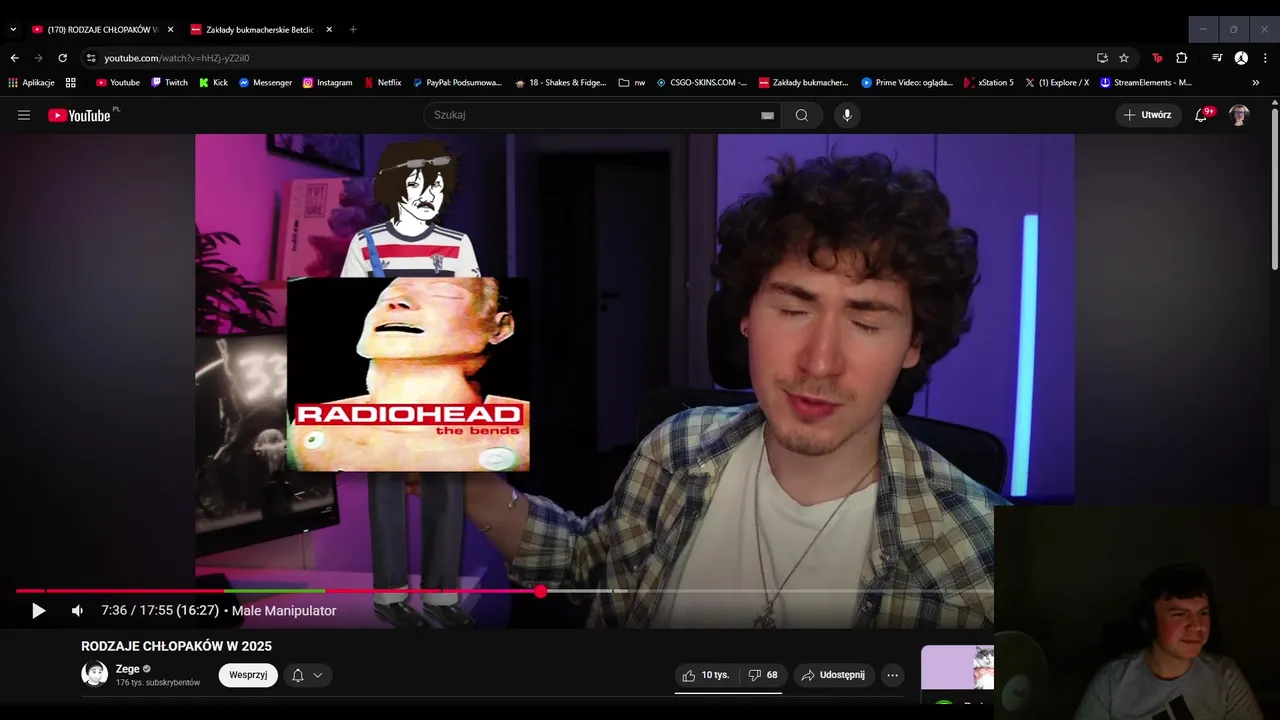Click the 176 tys. subskrybentów text
1280x720 pixels.
tap(158, 683)
